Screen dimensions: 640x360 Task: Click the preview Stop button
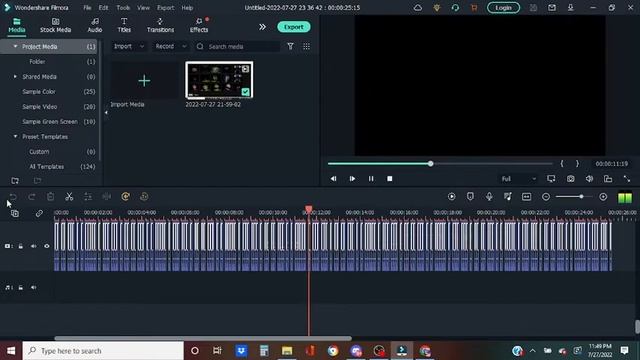click(389, 179)
